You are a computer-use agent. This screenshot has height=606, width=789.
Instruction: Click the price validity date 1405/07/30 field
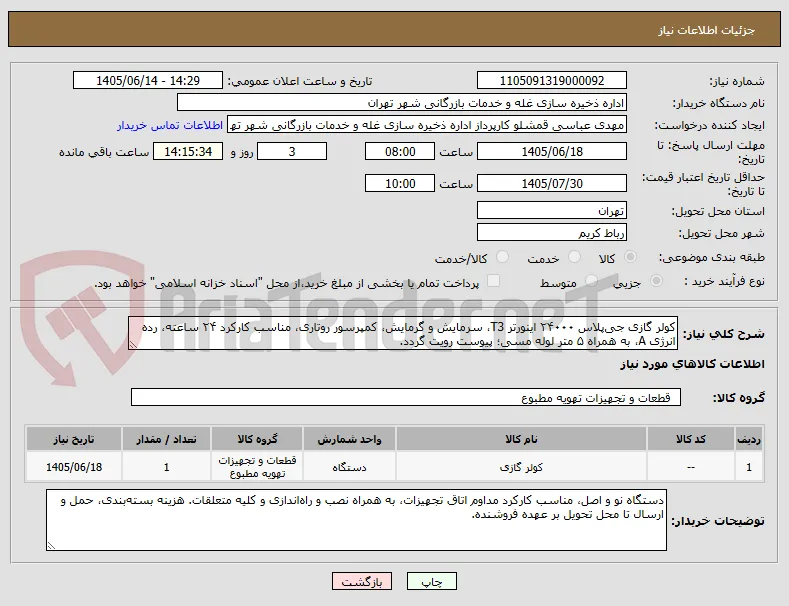tap(551, 183)
